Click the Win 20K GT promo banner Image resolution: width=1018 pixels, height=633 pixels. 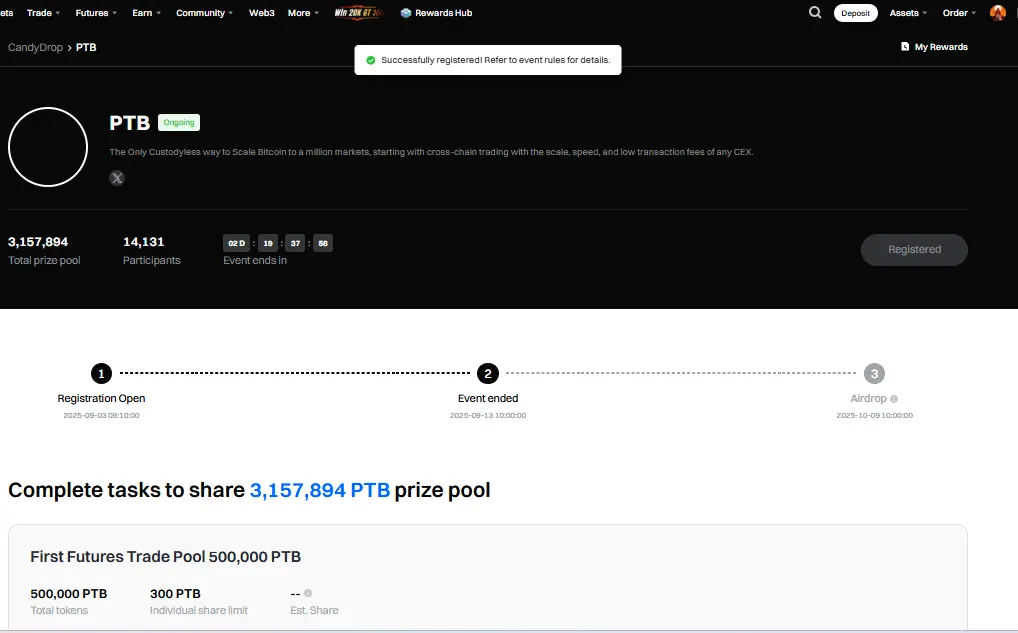click(x=358, y=12)
